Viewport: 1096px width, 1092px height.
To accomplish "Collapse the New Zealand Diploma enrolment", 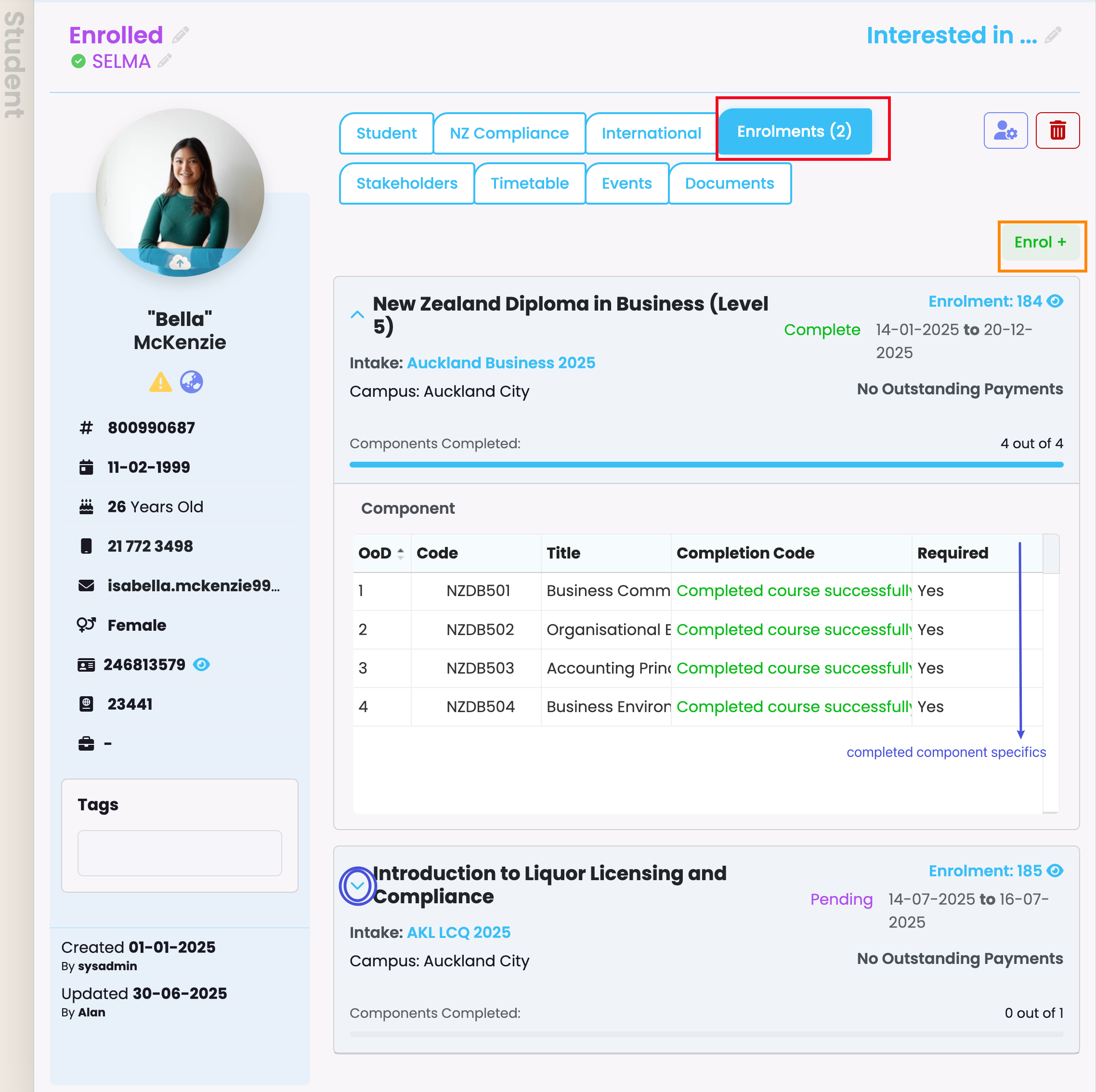I will point(357,314).
